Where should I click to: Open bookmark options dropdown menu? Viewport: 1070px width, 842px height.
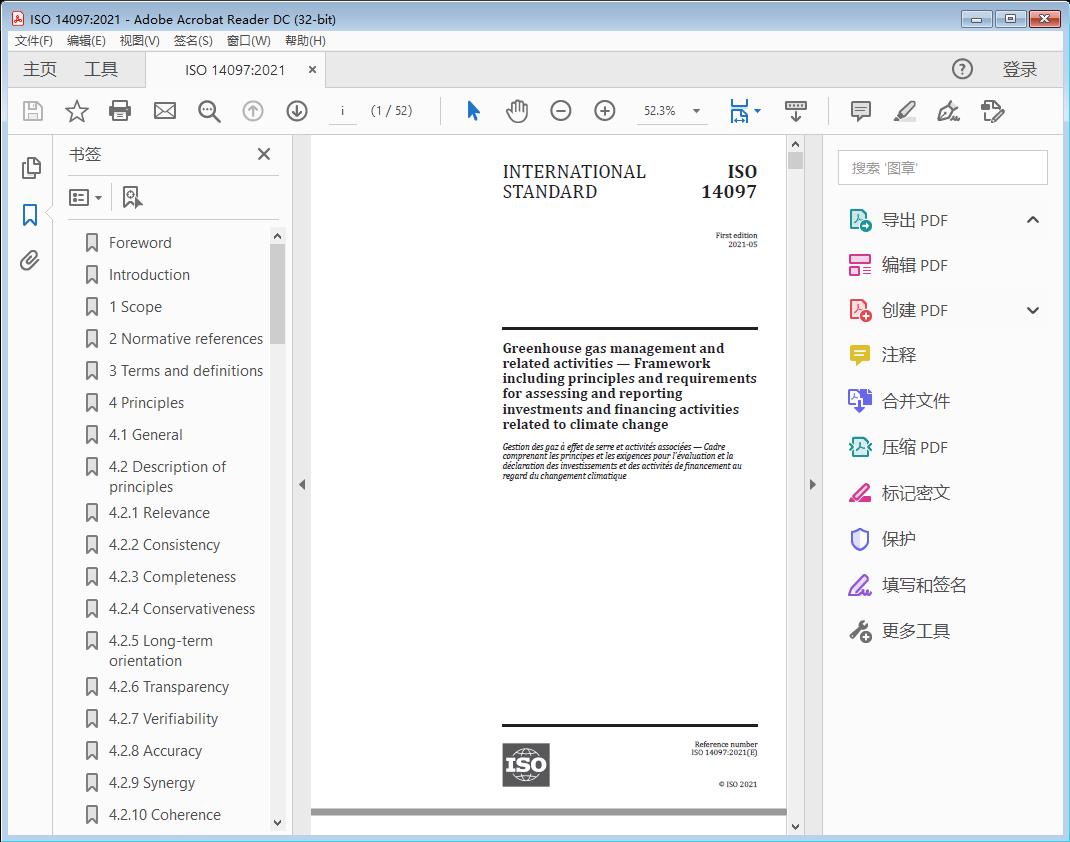(x=86, y=198)
